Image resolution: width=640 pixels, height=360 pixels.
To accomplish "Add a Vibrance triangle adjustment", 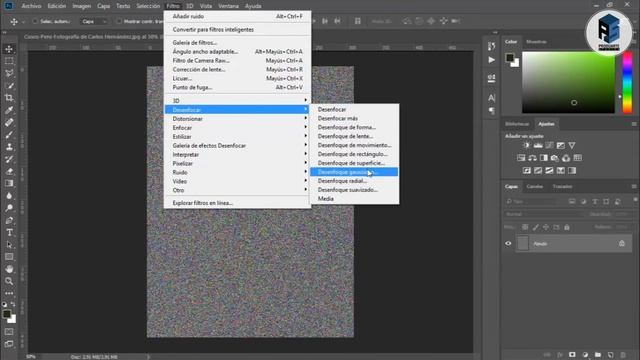I will click(x=572, y=145).
